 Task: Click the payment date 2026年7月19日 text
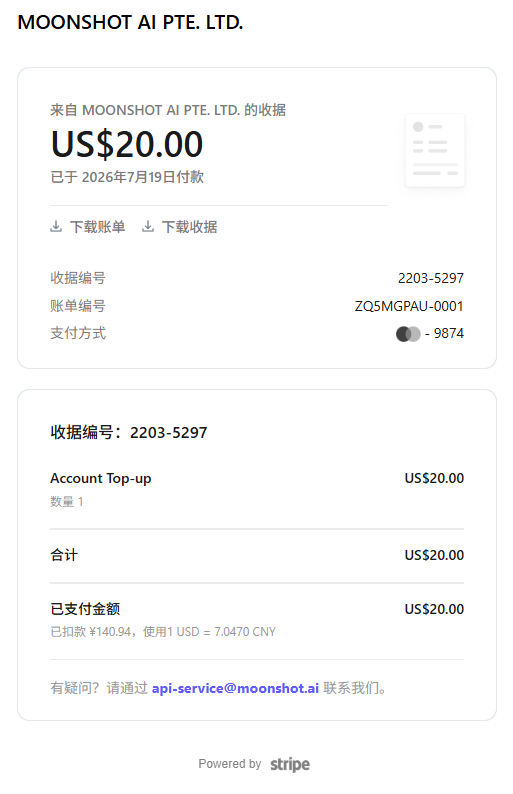coord(129,177)
